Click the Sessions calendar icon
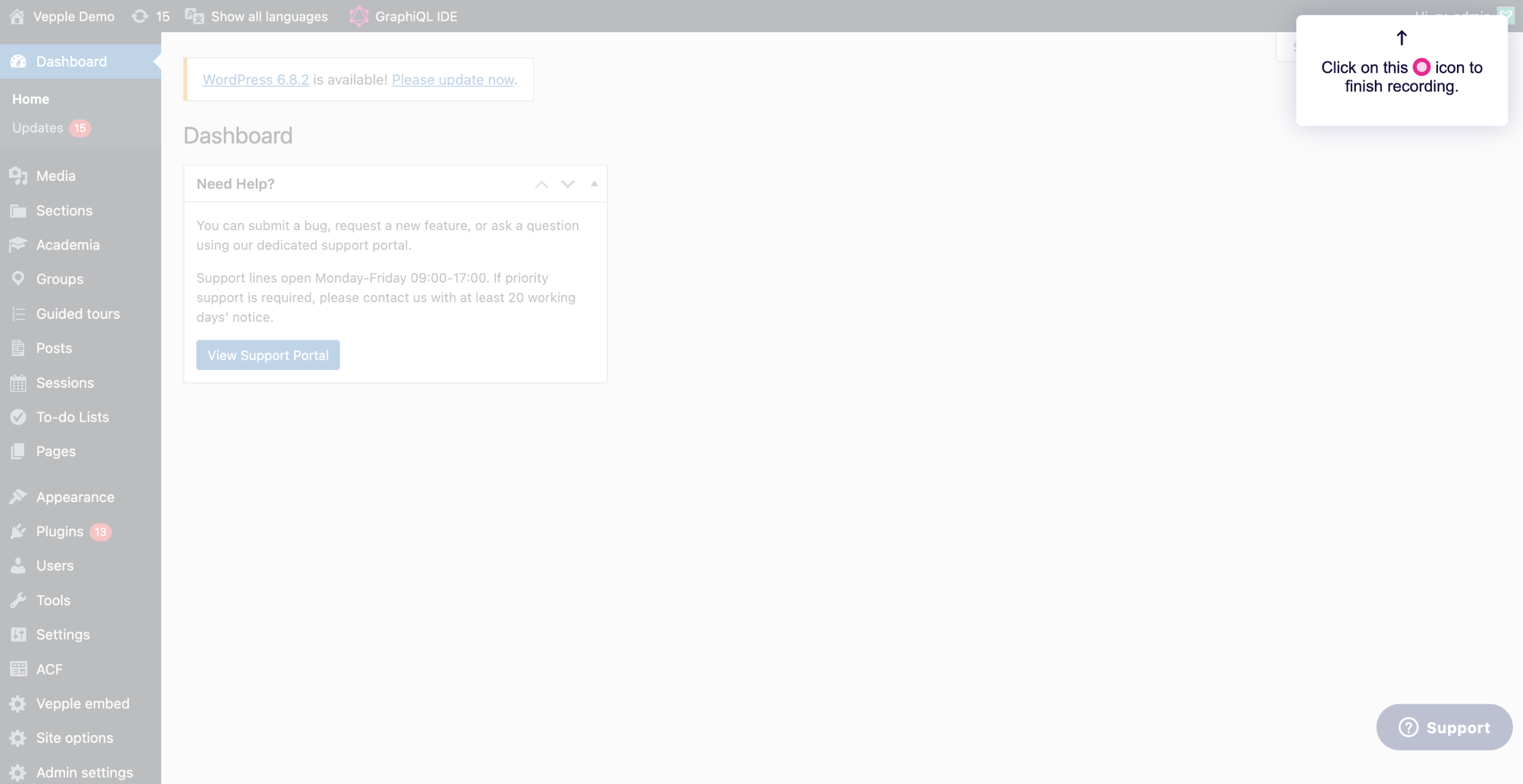The image size is (1523, 784). pos(18,382)
